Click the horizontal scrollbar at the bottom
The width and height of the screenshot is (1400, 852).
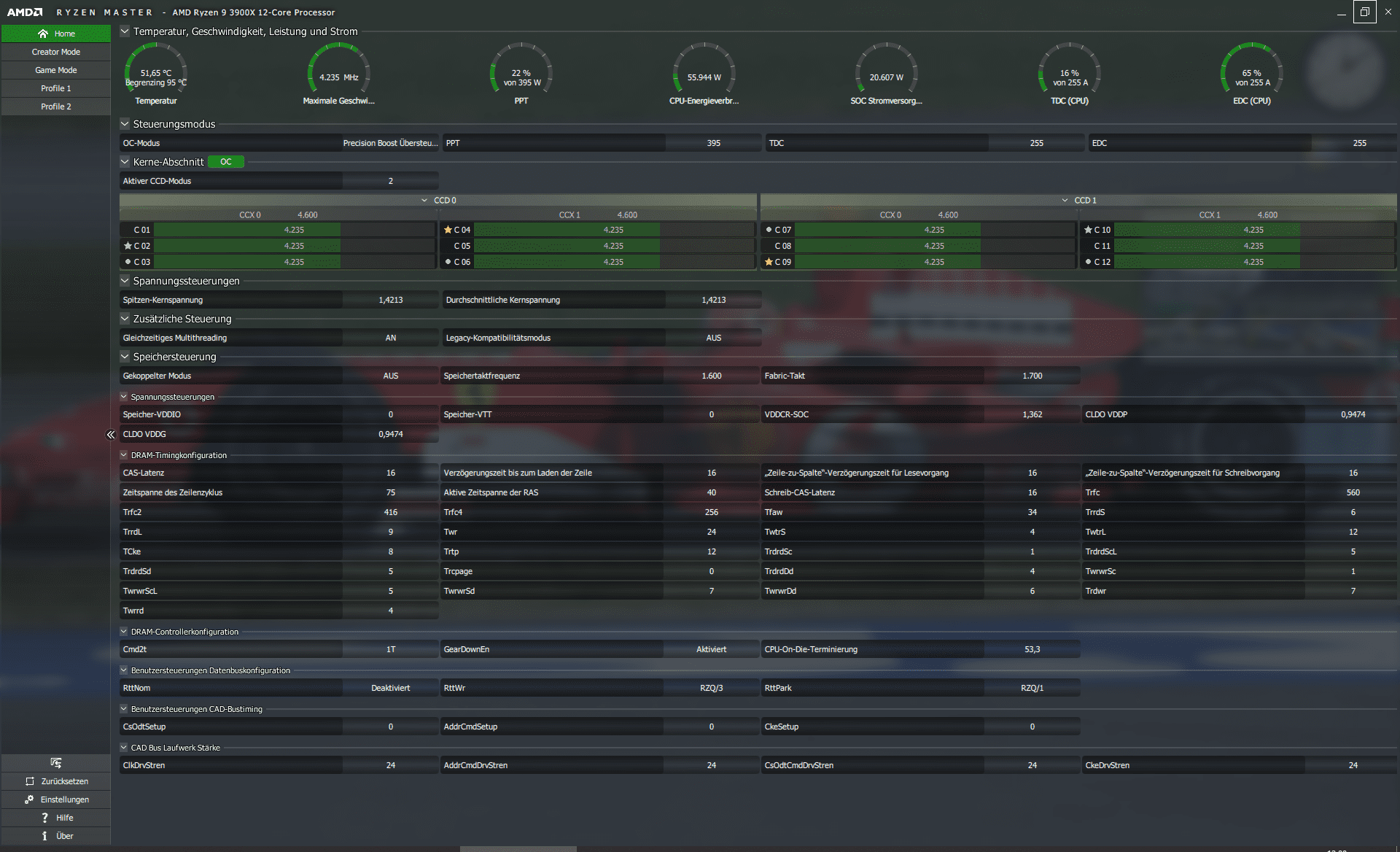(518, 849)
